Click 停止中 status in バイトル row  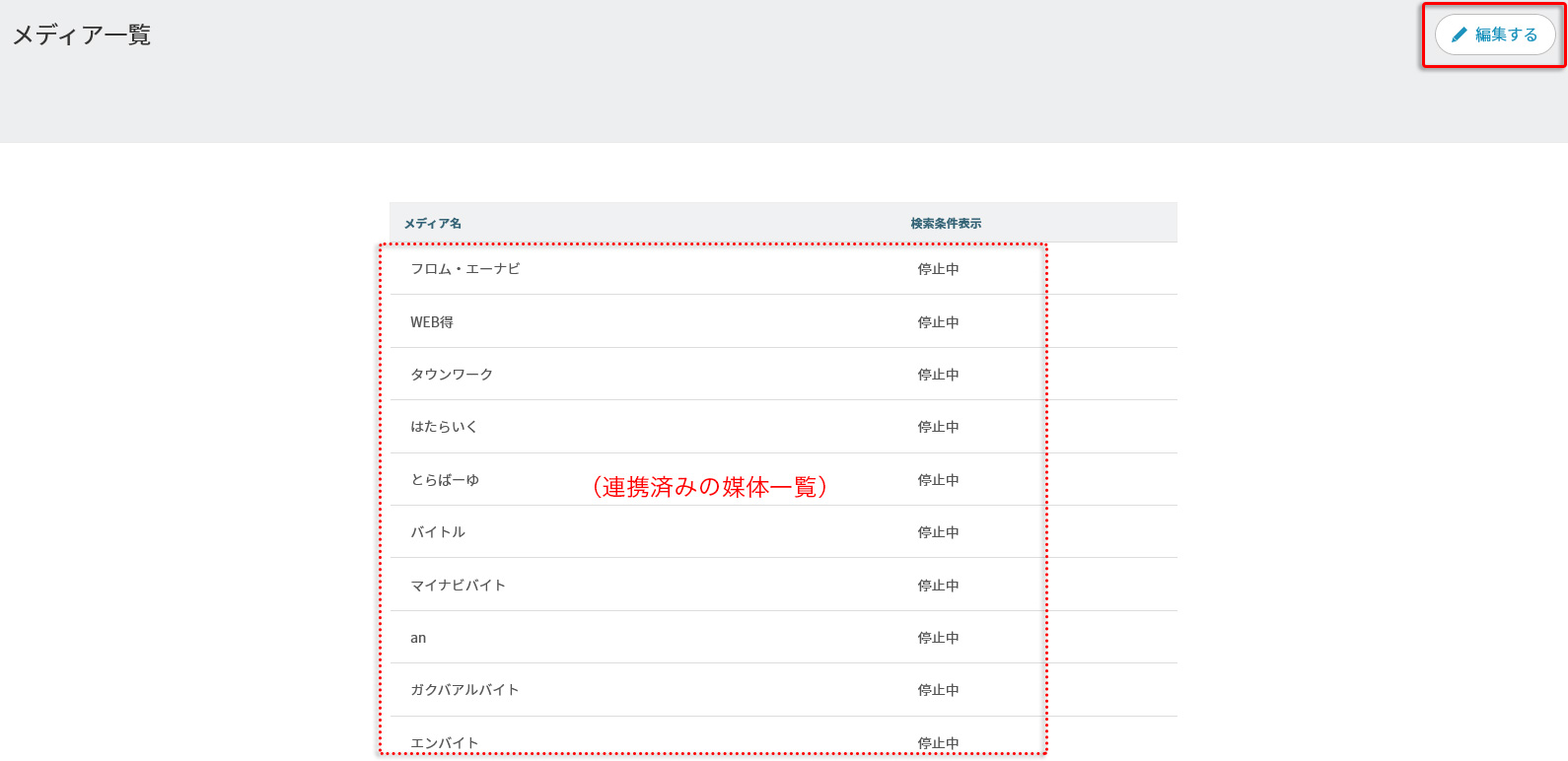[x=938, y=532]
